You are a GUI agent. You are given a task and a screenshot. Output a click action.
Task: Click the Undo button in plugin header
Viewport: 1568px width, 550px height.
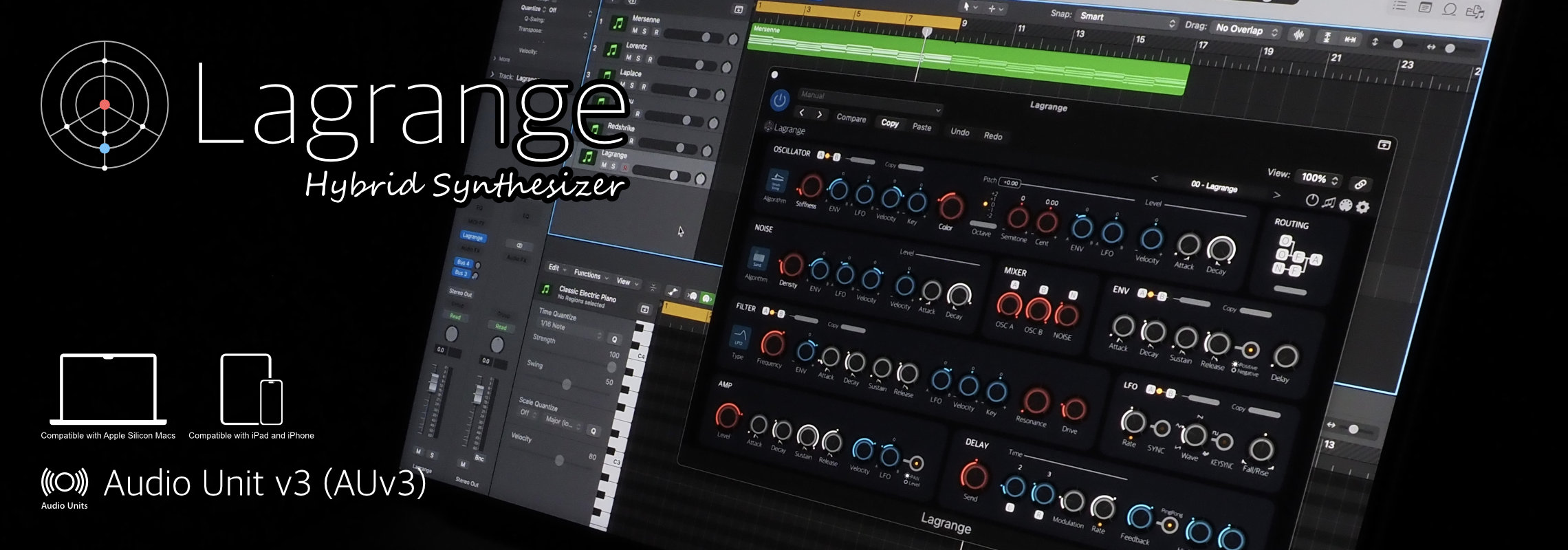tap(959, 131)
